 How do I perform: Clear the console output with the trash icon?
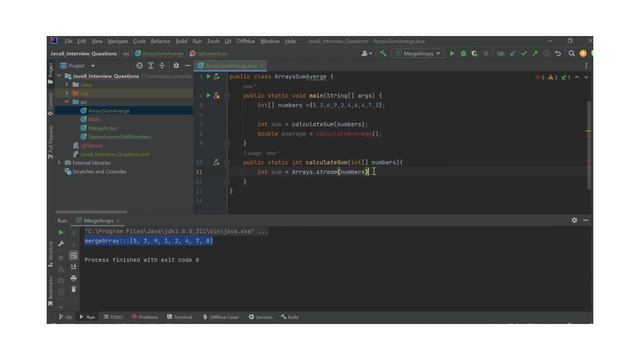pyautogui.click(x=73, y=289)
